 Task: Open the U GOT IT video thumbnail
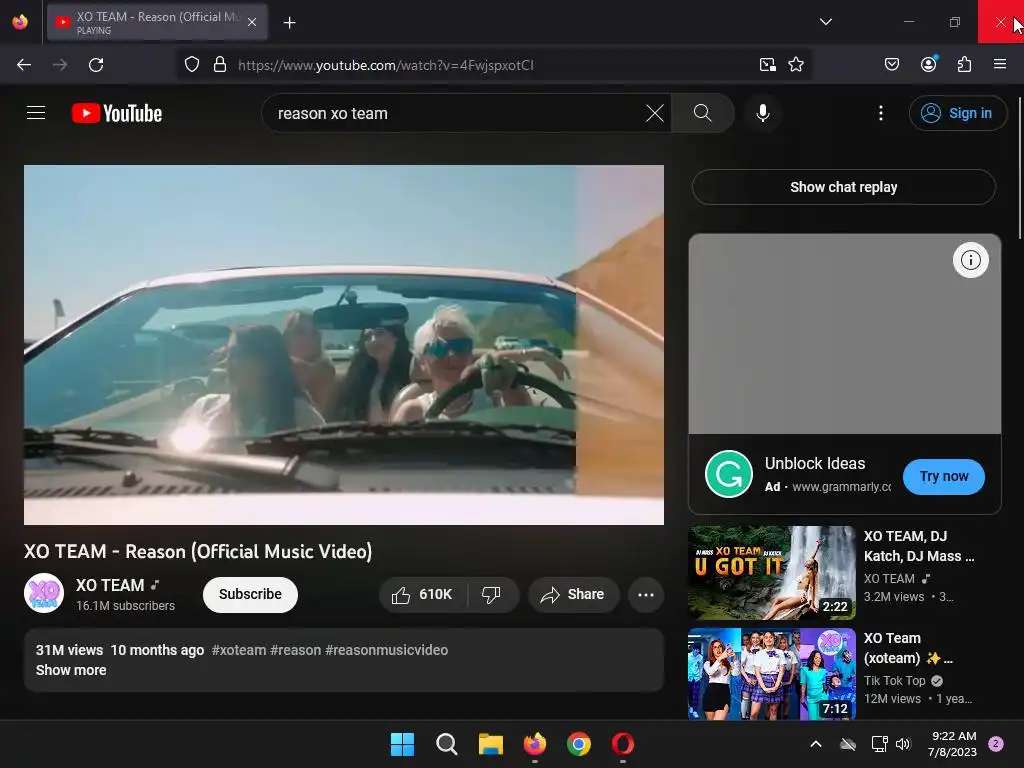[771, 572]
